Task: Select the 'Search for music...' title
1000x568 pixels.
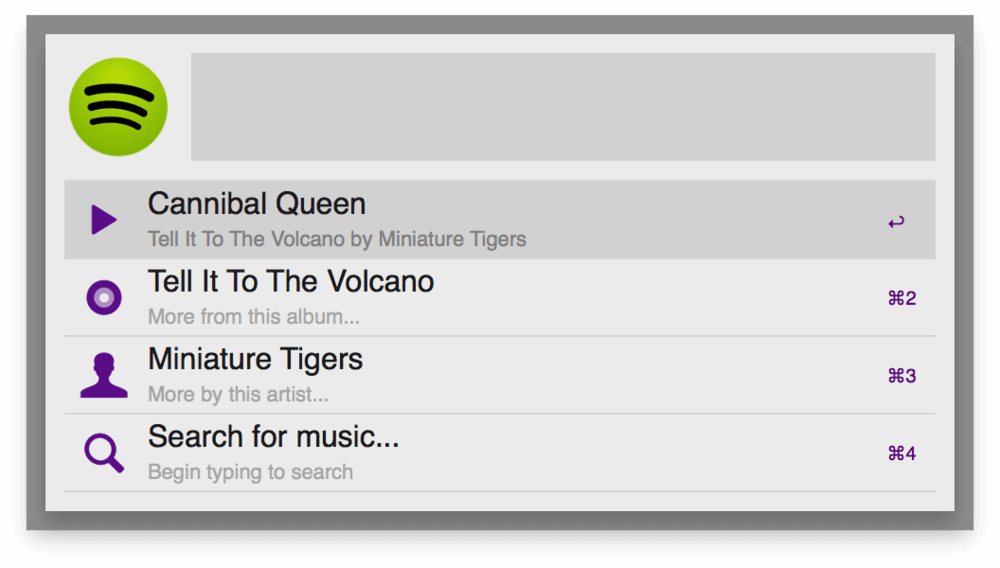Action: [x=273, y=437]
